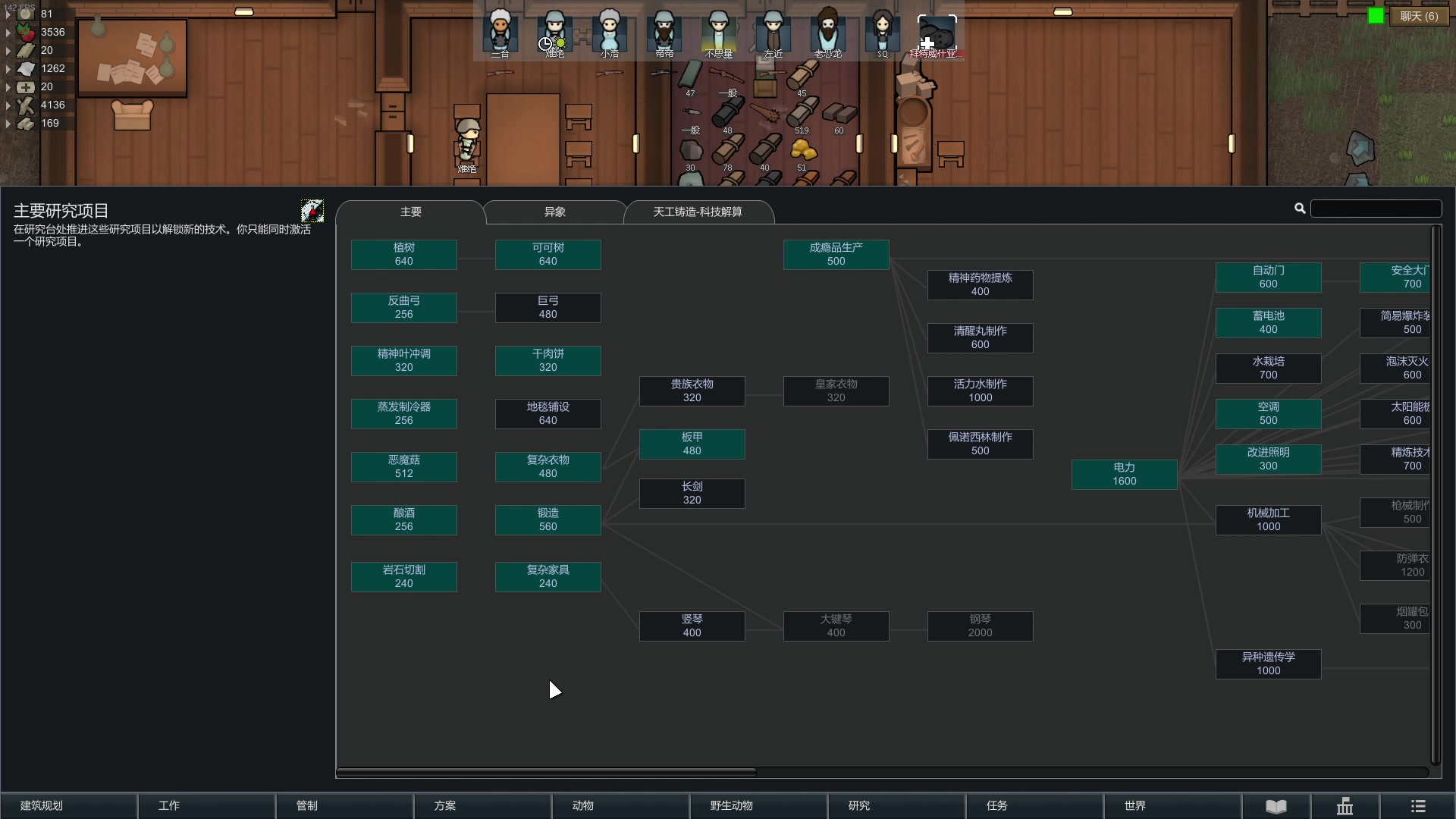The image size is (1456, 819).
Task: Click the vertical scrollbar of research tree
Action: pyautogui.click(x=1435, y=494)
